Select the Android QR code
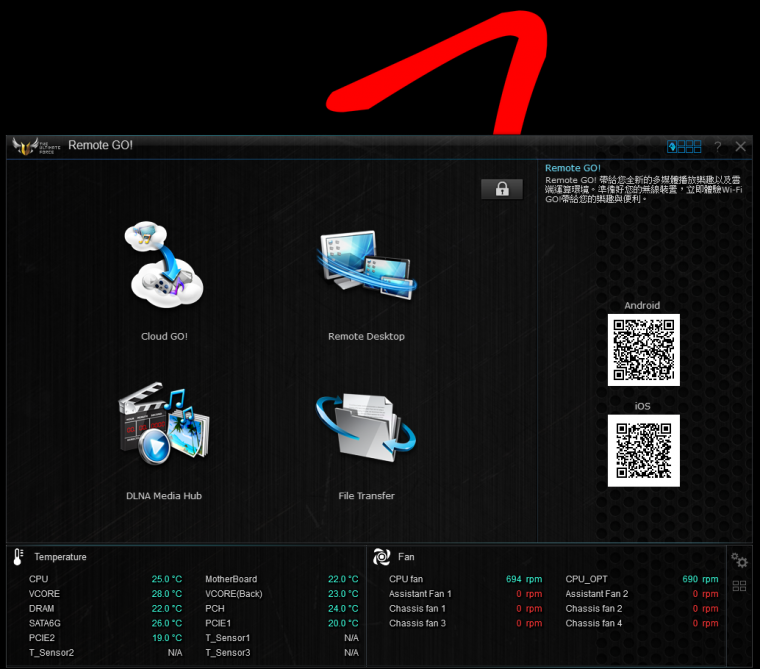Image resolution: width=760 pixels, height=669 pixels. (643, 350)
